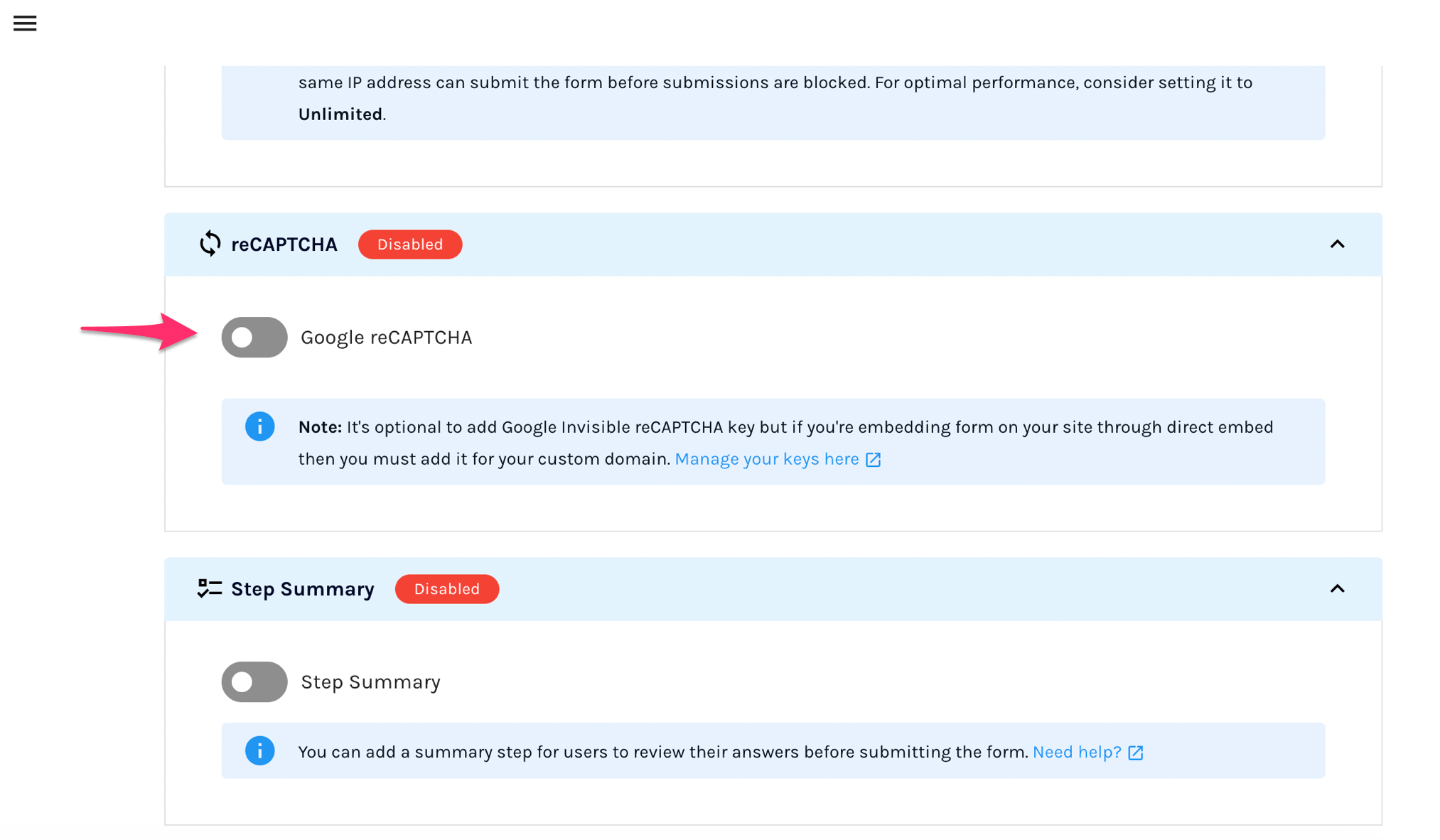Click info icon in Step Summary note

259,750
